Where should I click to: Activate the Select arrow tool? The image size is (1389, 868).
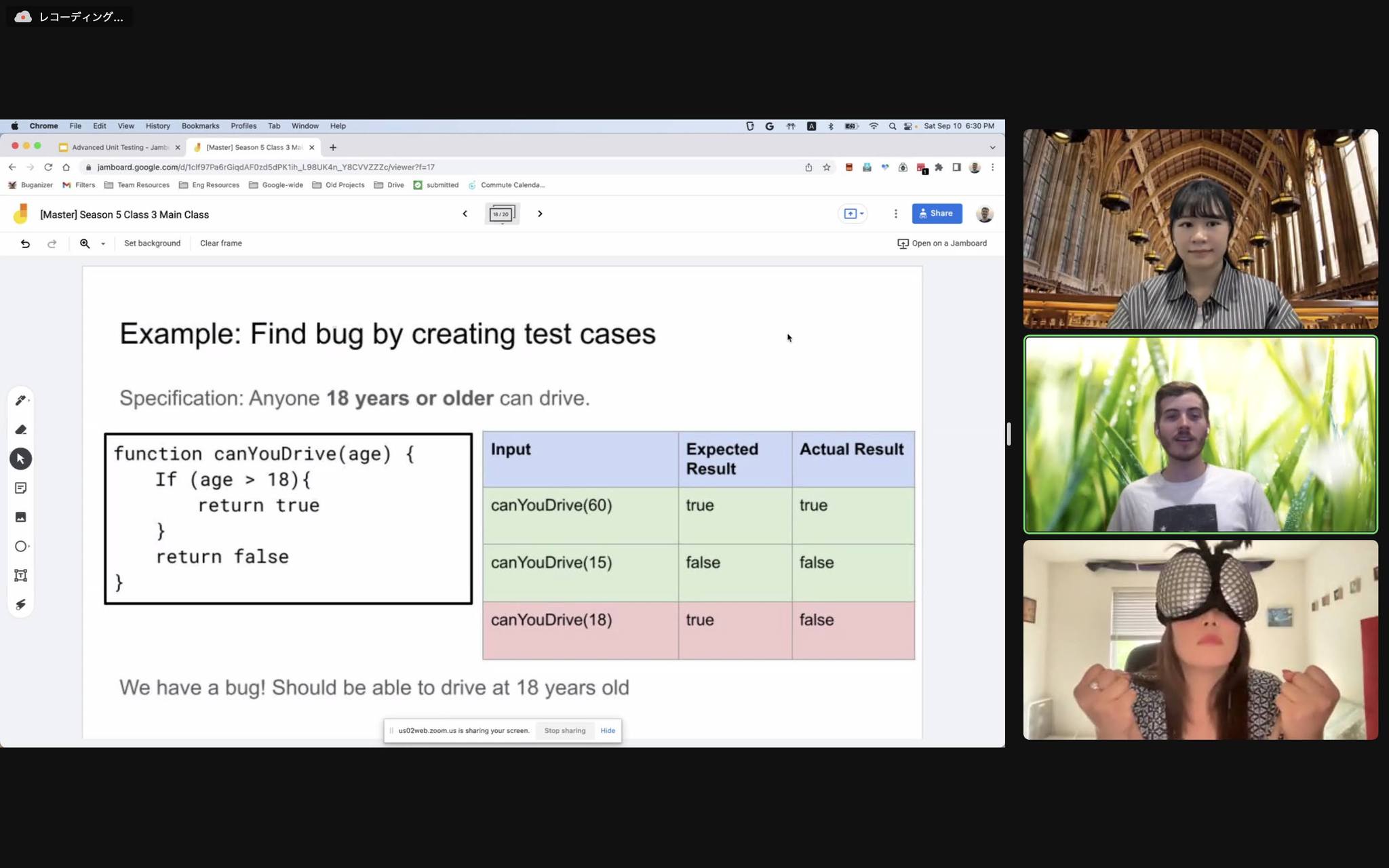pos(20,459)
